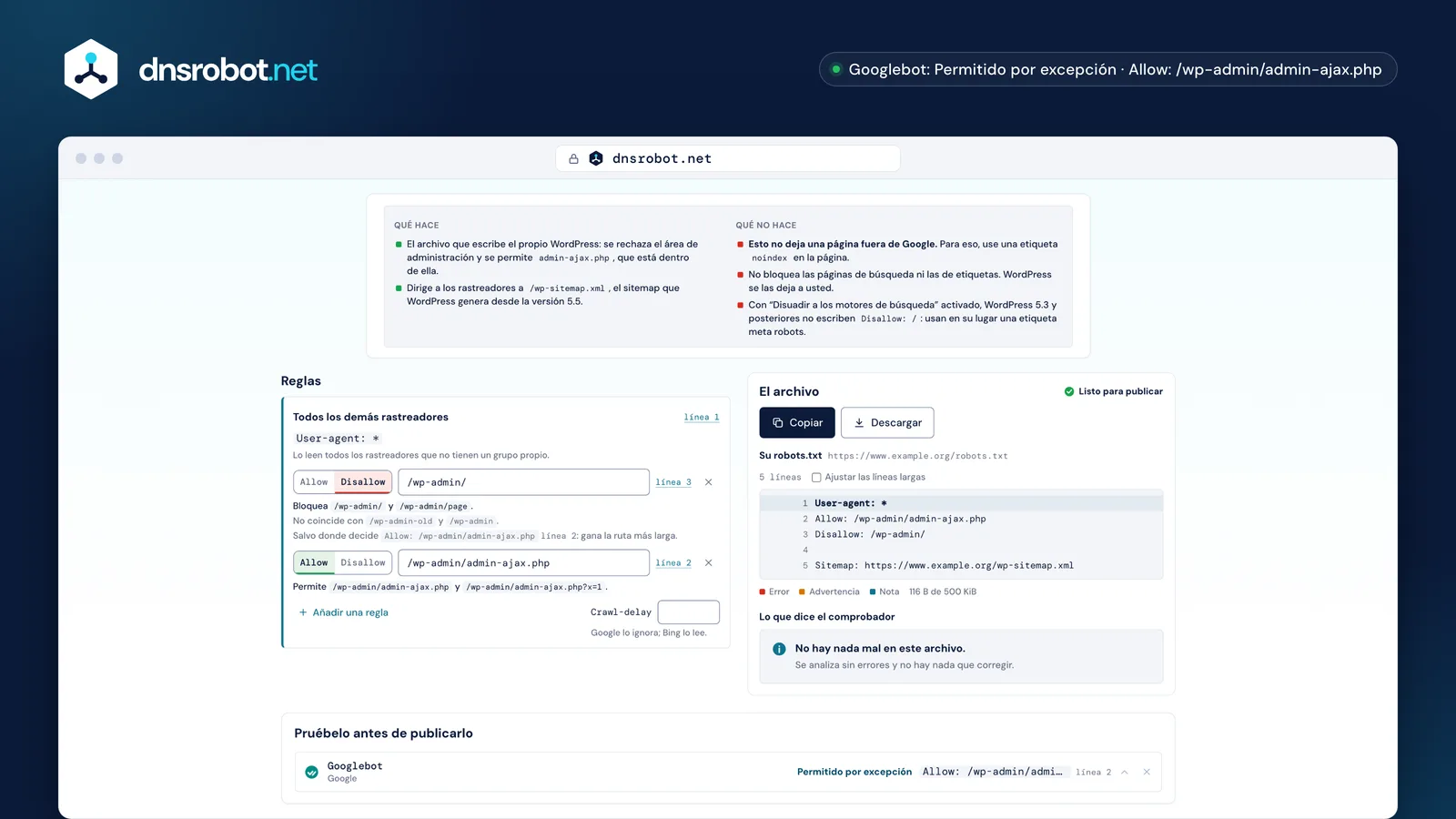Click the padlock icon in address bar
Viewport: 1456px width, 819px height.
[x=573, y=158]
